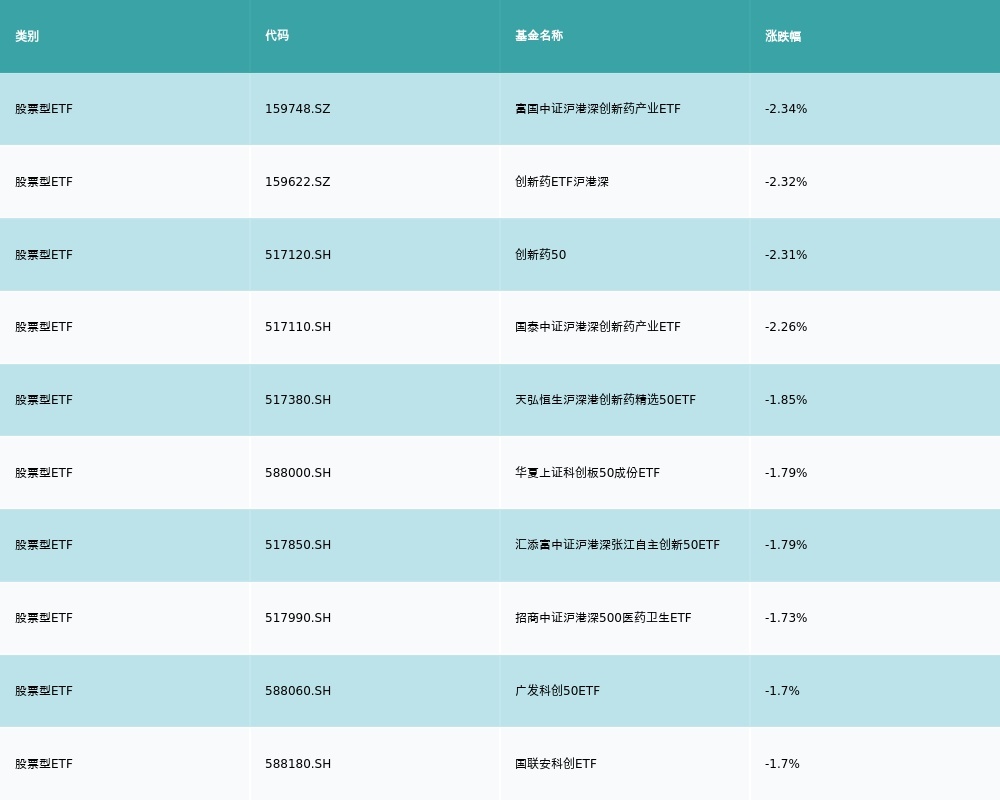The image size is (1000, 800).
Task: Click the 代码 column header
Action: tap(277, 36)
